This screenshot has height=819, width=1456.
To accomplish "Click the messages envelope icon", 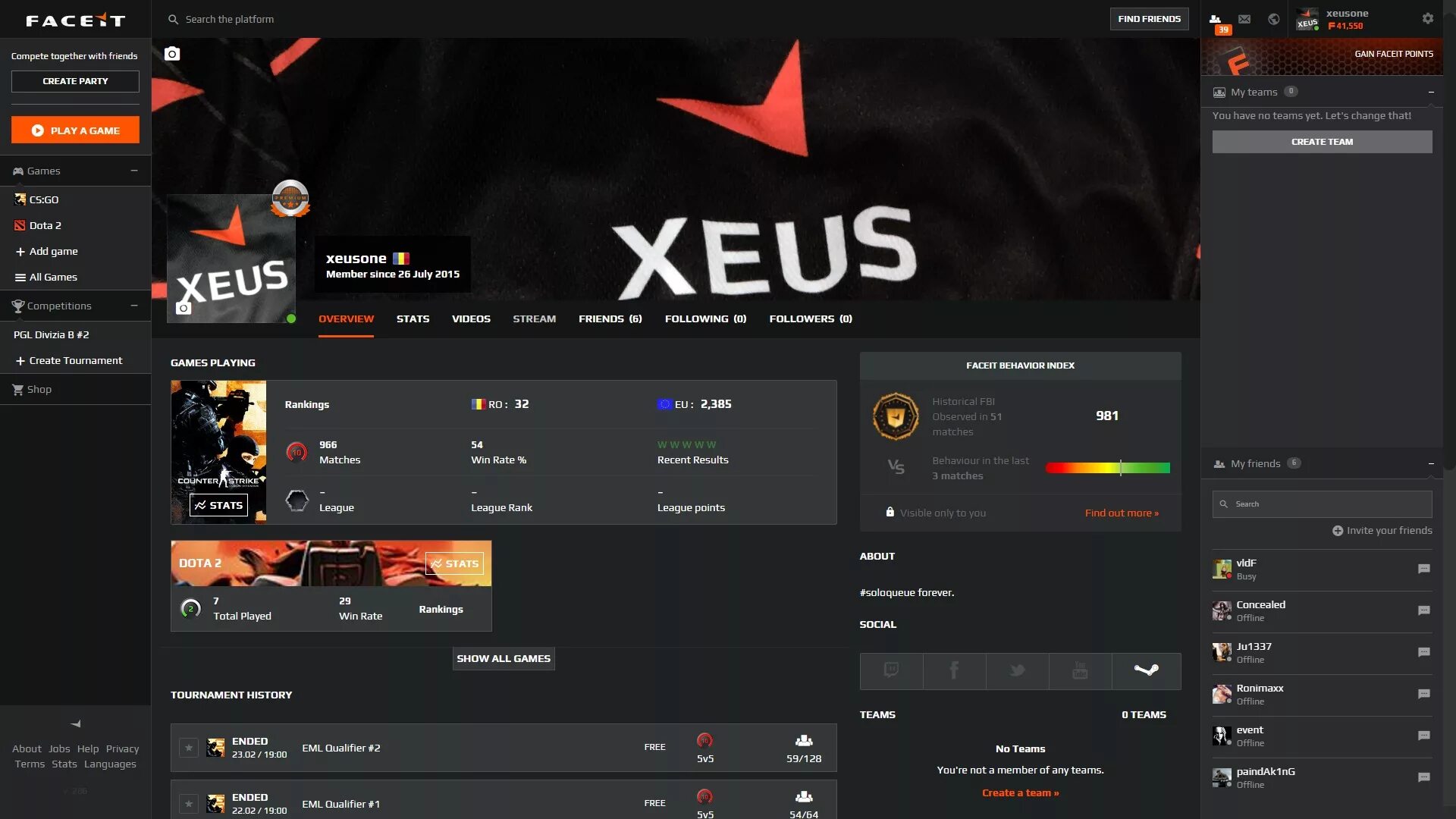I will point(1243,18).
